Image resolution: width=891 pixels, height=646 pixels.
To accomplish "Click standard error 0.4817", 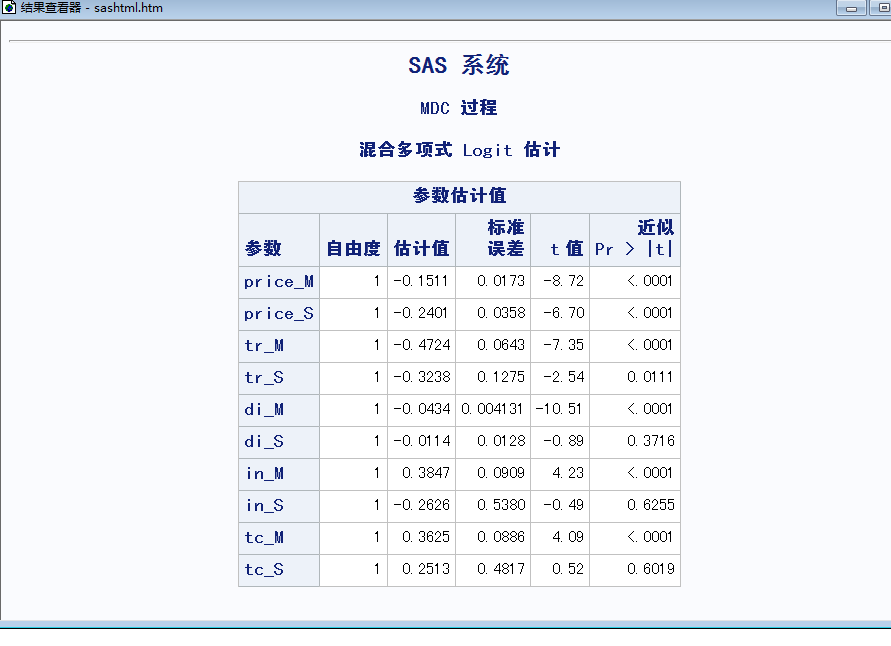I will [x=501, y=569].
